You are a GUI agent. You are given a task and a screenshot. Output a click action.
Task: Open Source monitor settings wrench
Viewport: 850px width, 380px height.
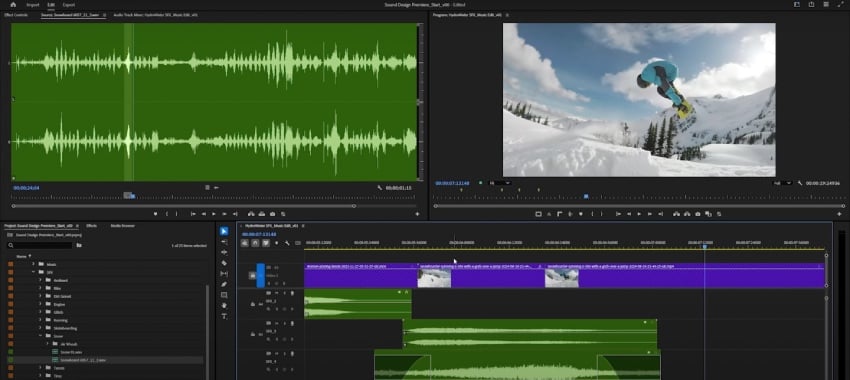tap(379, 188)
